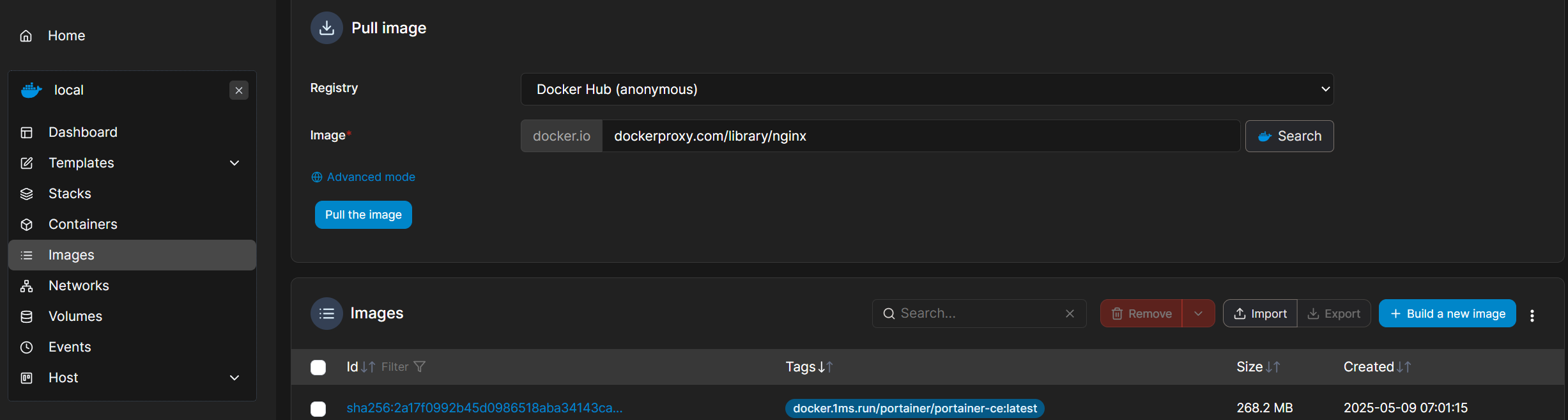Focus the Image name input field
This screenshot has width=1568, height=420.
point(921,136)
